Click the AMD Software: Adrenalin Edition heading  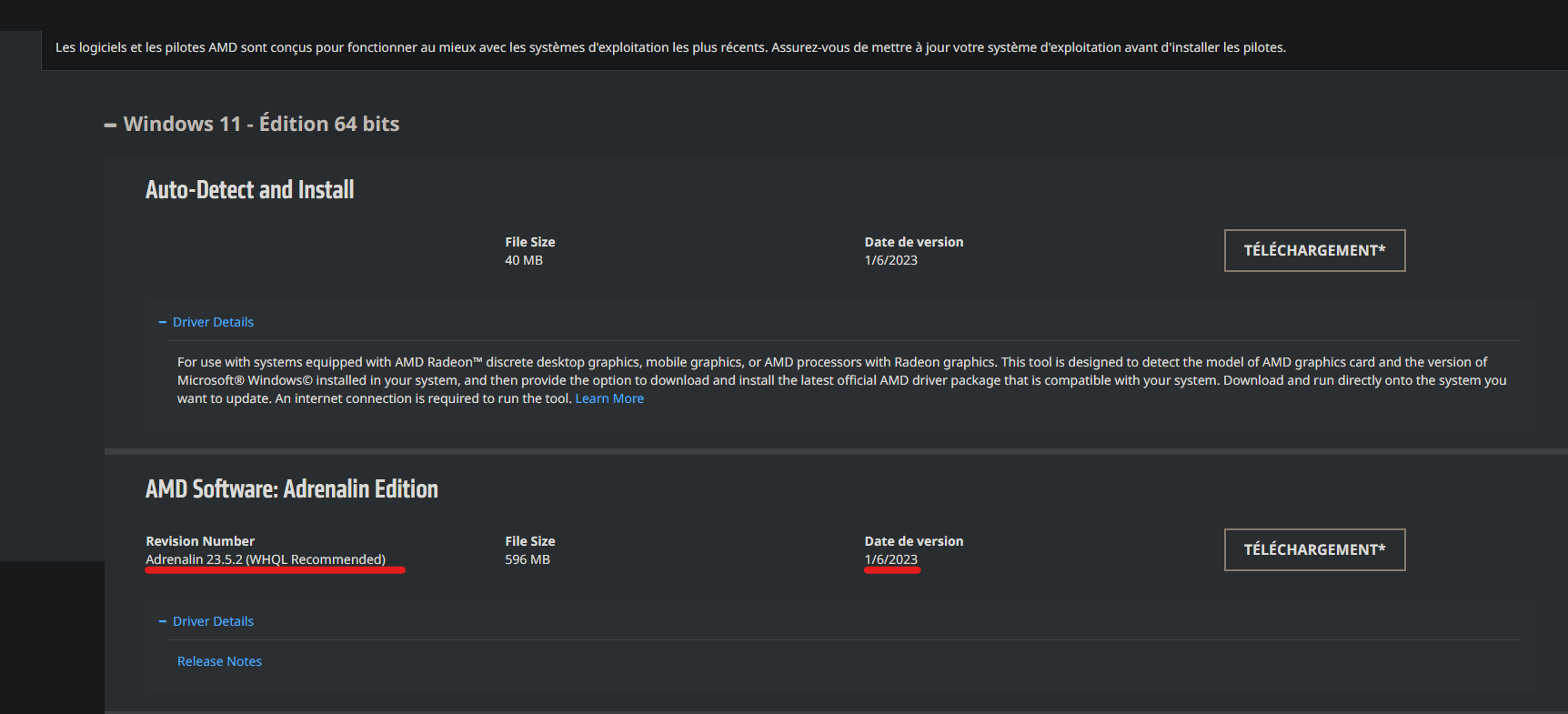point(292,488)
